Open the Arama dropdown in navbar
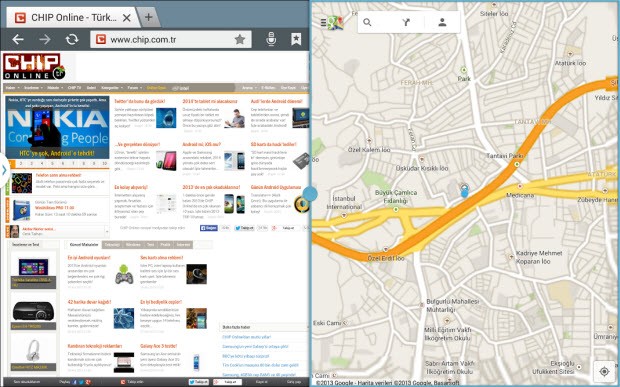Viewport: 620px width, 387px height. pyautogui.click(x=249, y=88)
